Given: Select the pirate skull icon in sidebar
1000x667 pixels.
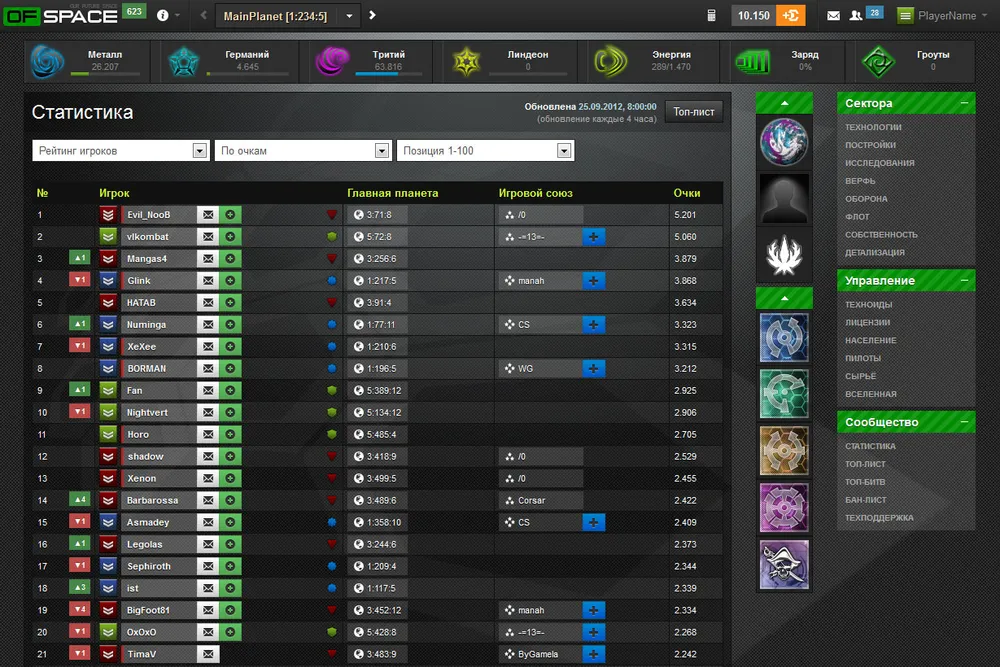Looking at the screenshot, I should point(784,564).
